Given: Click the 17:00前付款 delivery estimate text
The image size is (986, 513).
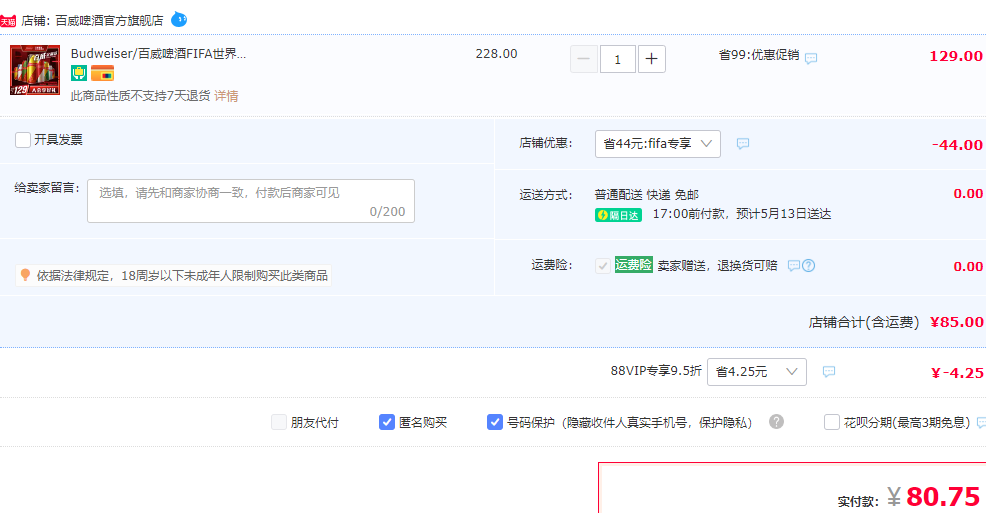Looking at the screenshot, I should [x=741, y=214].
